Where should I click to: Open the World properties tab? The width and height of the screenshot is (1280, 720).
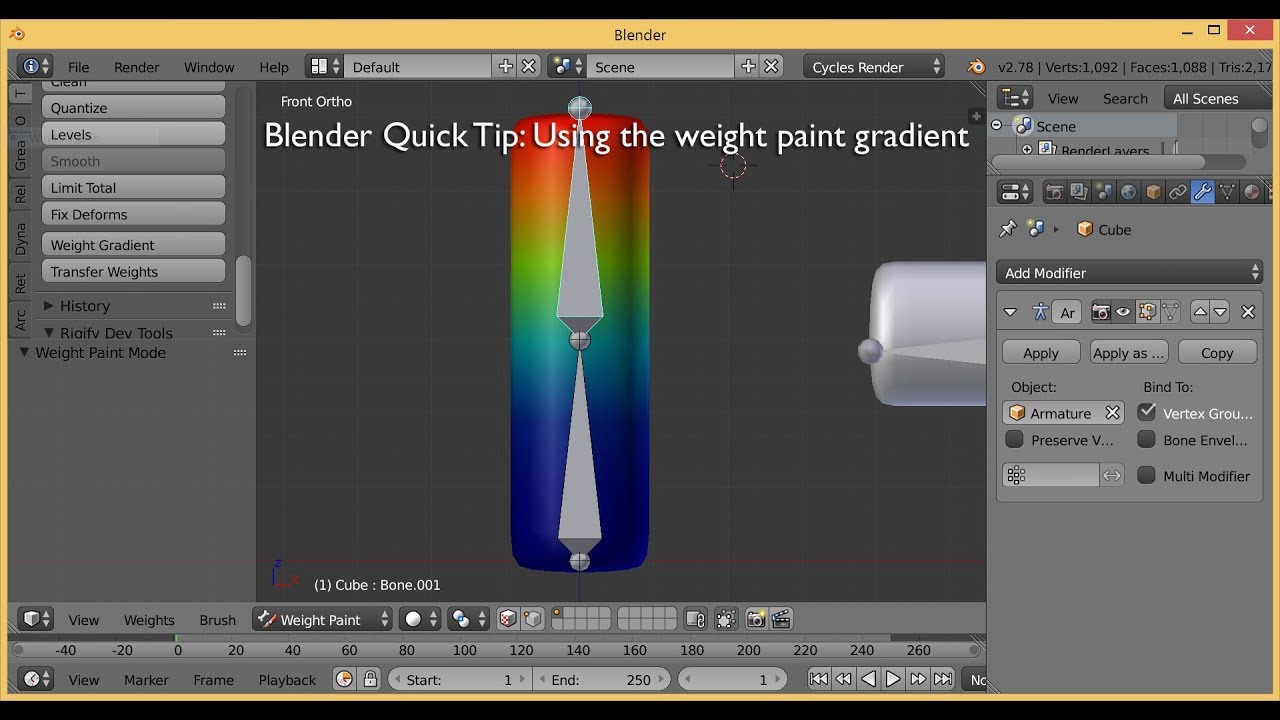click(1128, 192)
